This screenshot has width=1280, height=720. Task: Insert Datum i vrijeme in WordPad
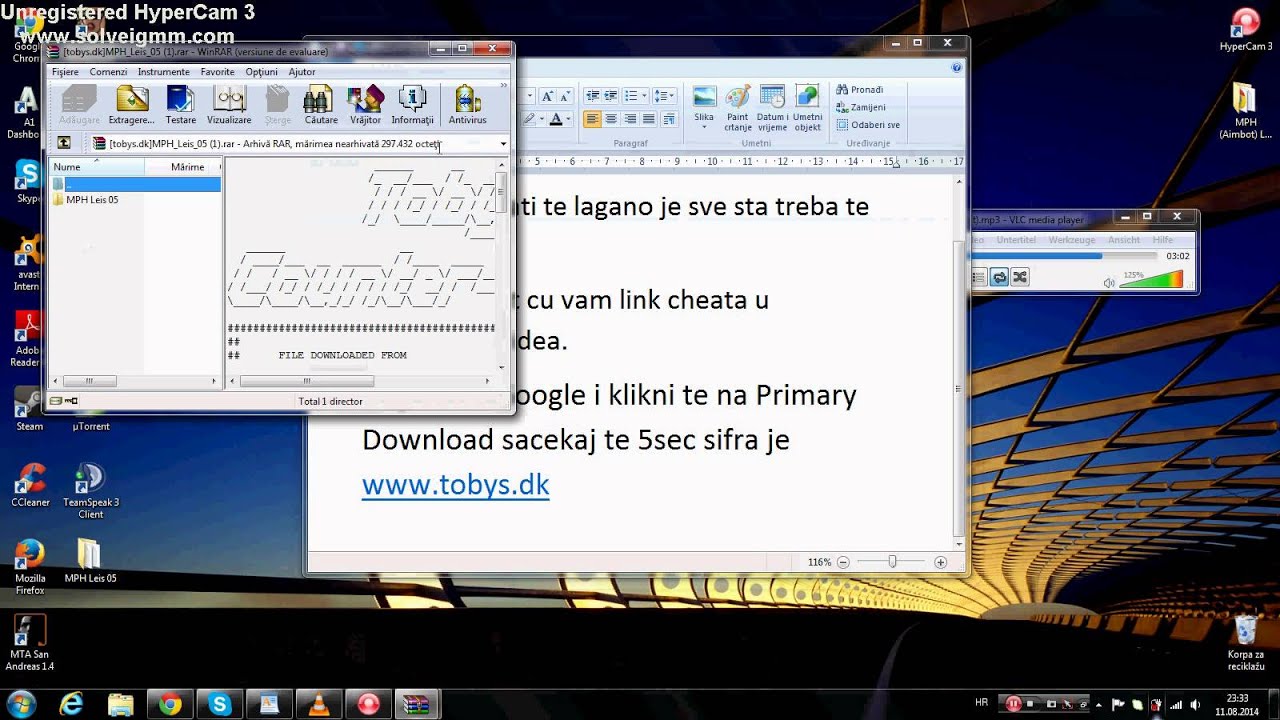click(x=771, y=108)
